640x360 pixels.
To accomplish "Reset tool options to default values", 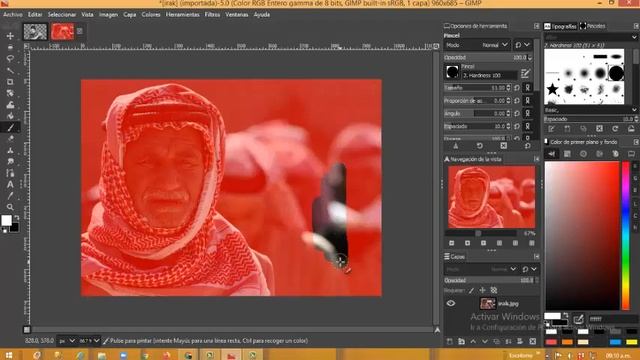I will click(x=528, y=146).
